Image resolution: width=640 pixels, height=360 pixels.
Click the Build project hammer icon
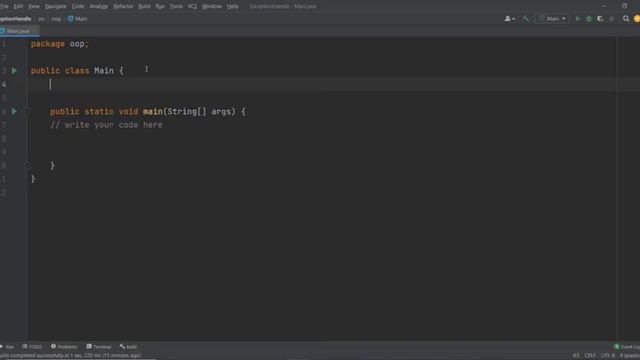[x=526, y=19]
